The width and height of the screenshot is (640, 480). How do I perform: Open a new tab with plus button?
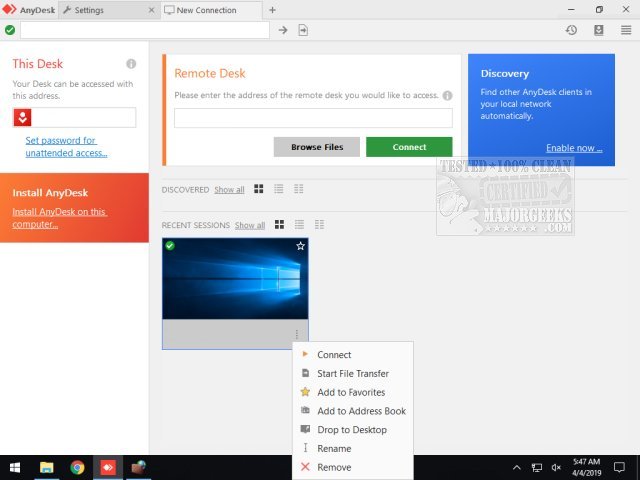(x=272, y=10)
